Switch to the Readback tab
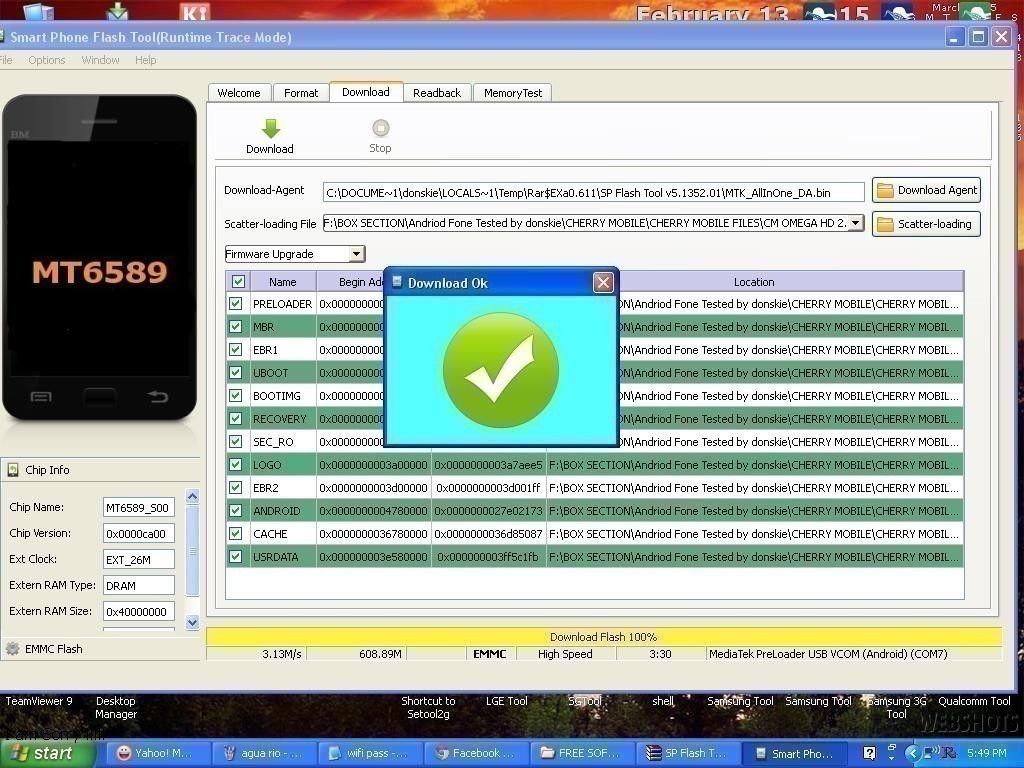 (x=437, y=93)
